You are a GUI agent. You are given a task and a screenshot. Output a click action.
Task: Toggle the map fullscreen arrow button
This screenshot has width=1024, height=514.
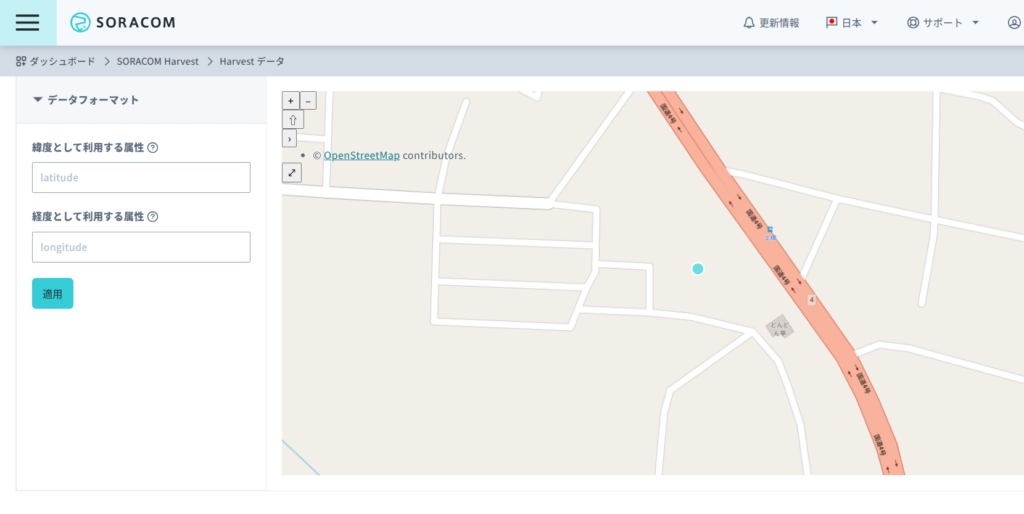tap(291, 172)
